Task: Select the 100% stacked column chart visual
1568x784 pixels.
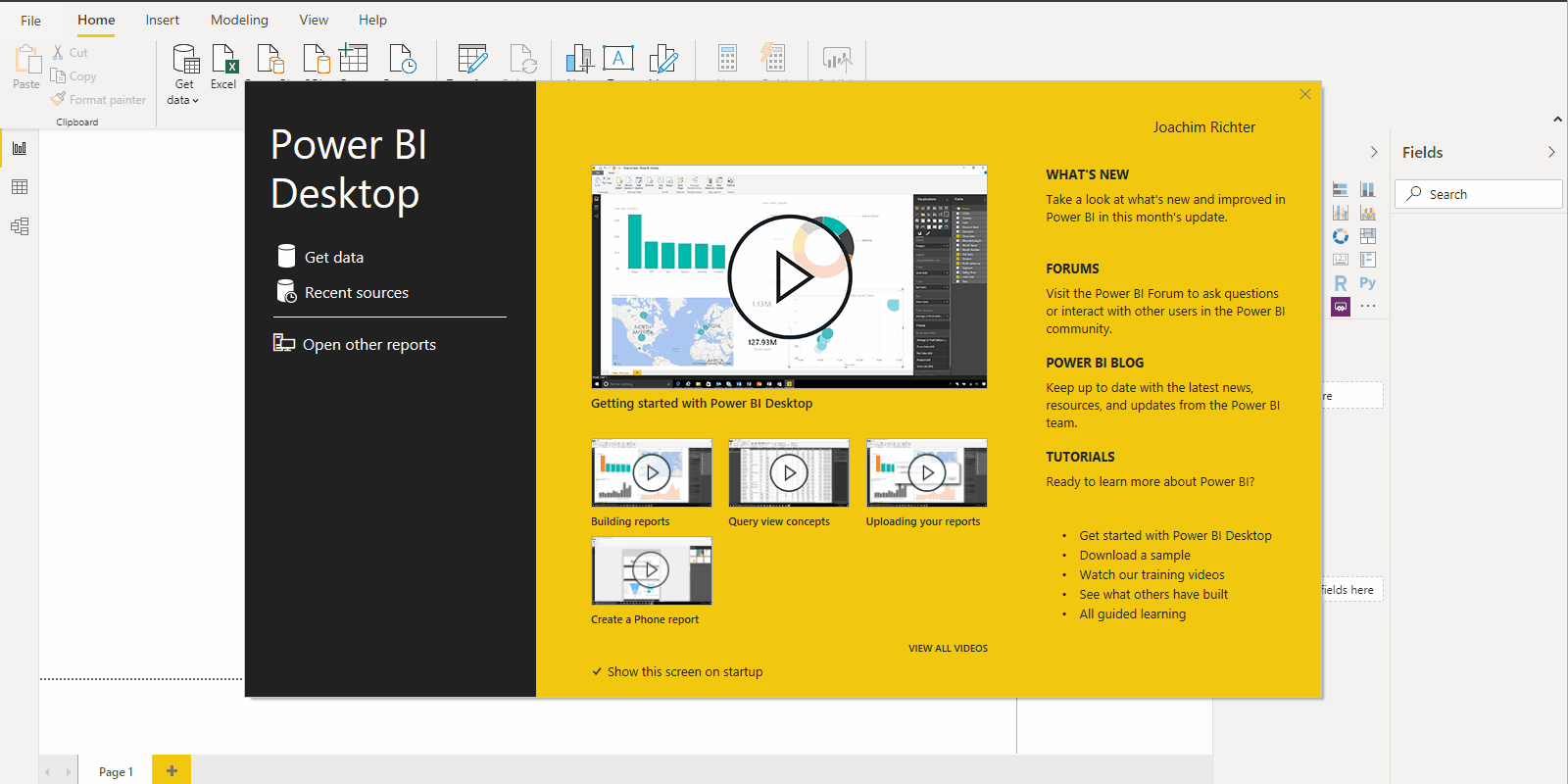Action: click(x=1368, y=189)
